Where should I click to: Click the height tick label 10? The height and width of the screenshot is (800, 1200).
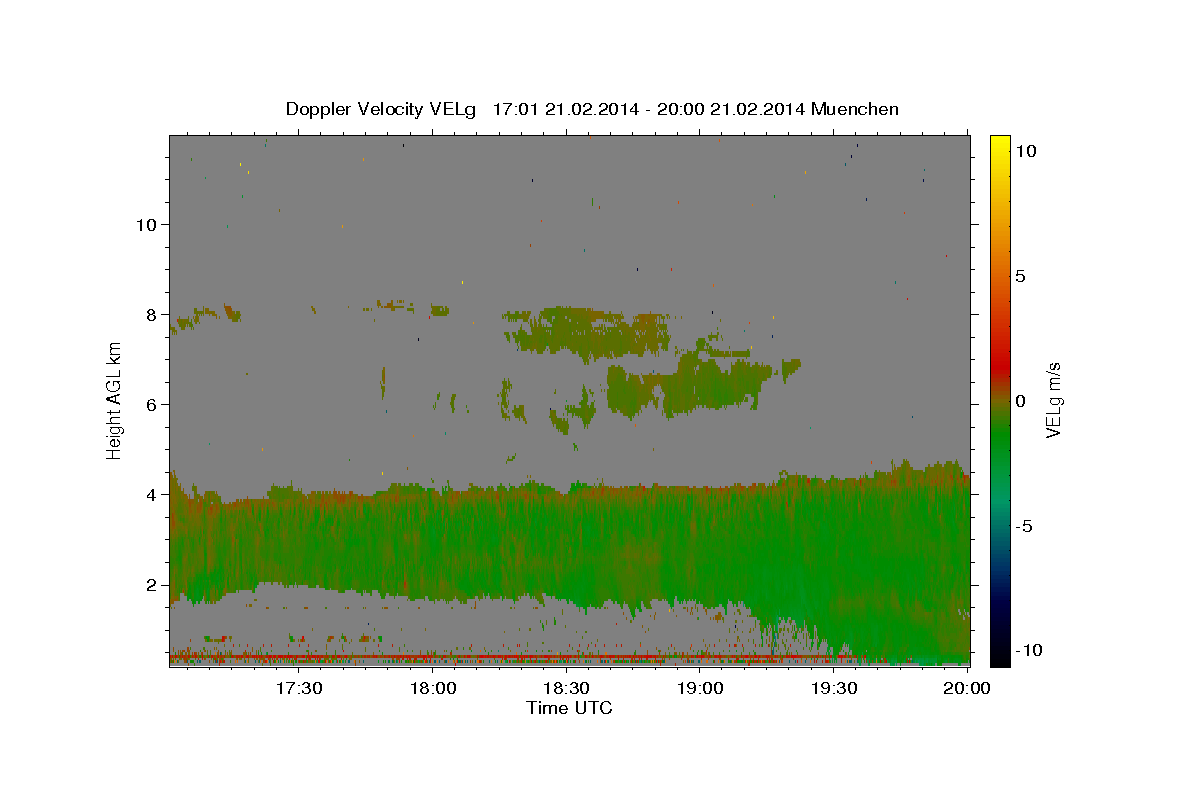click(x=145, y=224)
